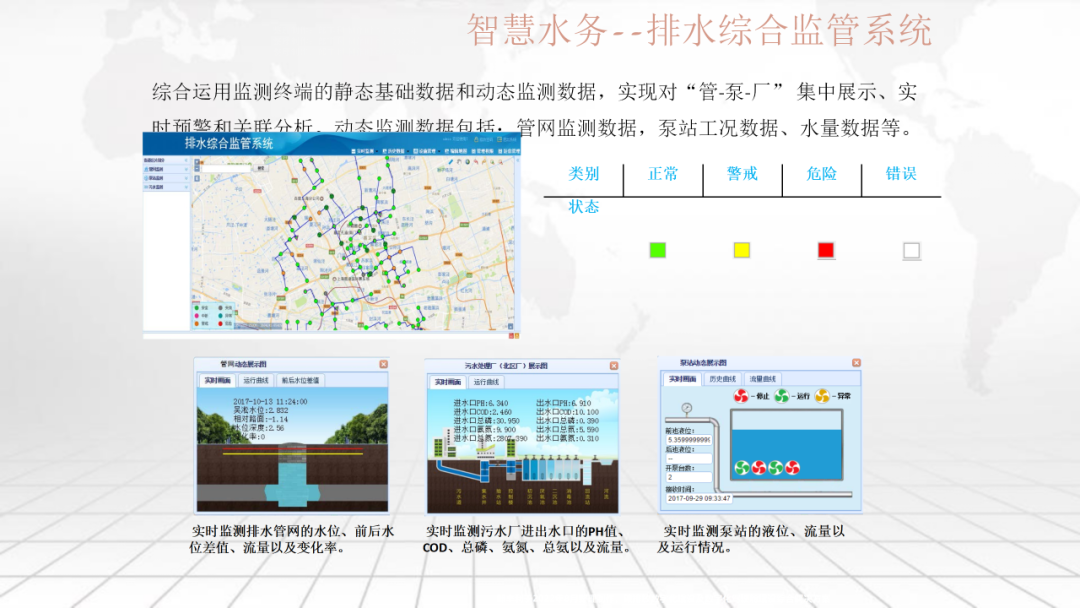Click the 错误 column header
The image size is (1080, 608).
click(900, 174)
